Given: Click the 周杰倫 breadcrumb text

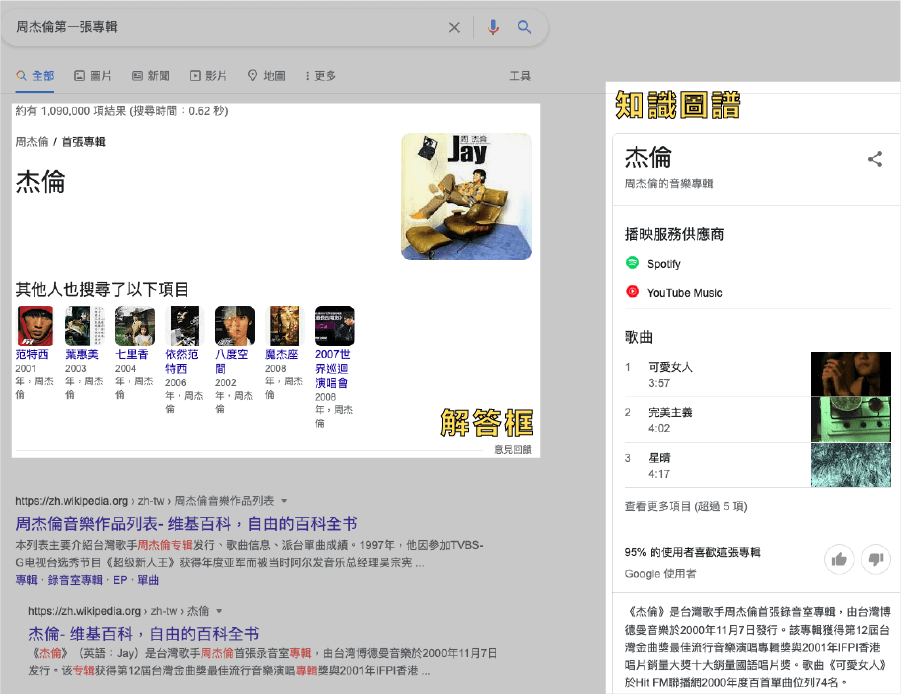Looking at the screenshot, I should [x=32, y=142].
